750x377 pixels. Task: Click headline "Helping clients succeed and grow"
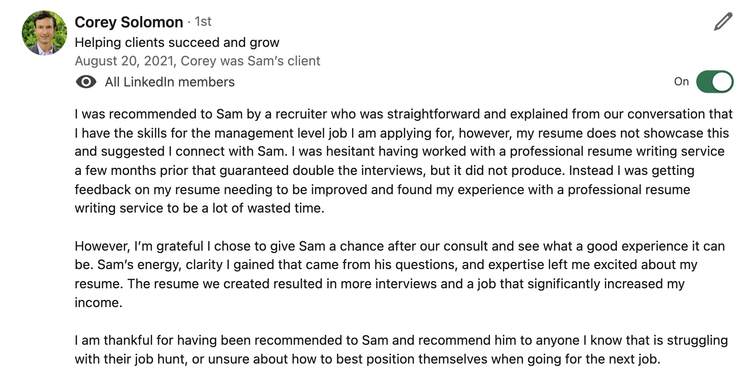(x=177, y=43)
